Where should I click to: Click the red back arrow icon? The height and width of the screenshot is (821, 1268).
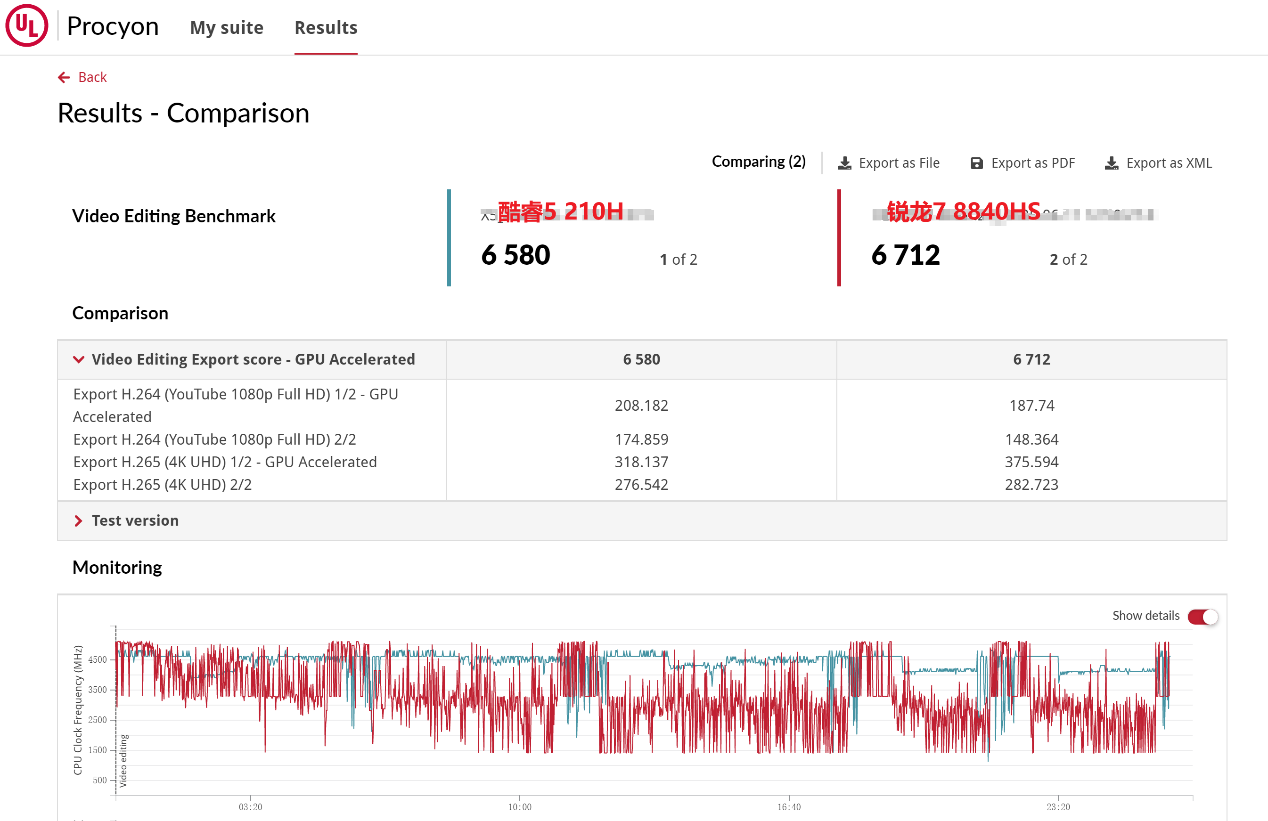point(64,78)
